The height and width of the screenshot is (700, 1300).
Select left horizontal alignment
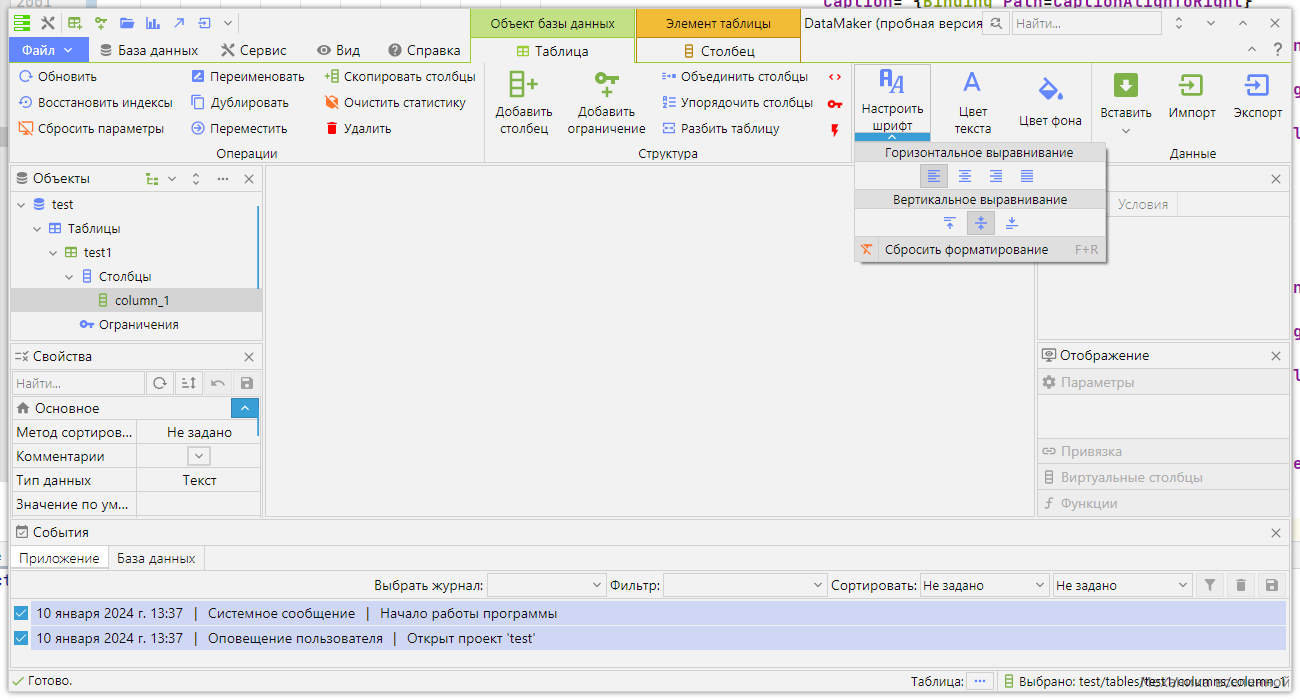pyautogui.click(x=934, y=176)
